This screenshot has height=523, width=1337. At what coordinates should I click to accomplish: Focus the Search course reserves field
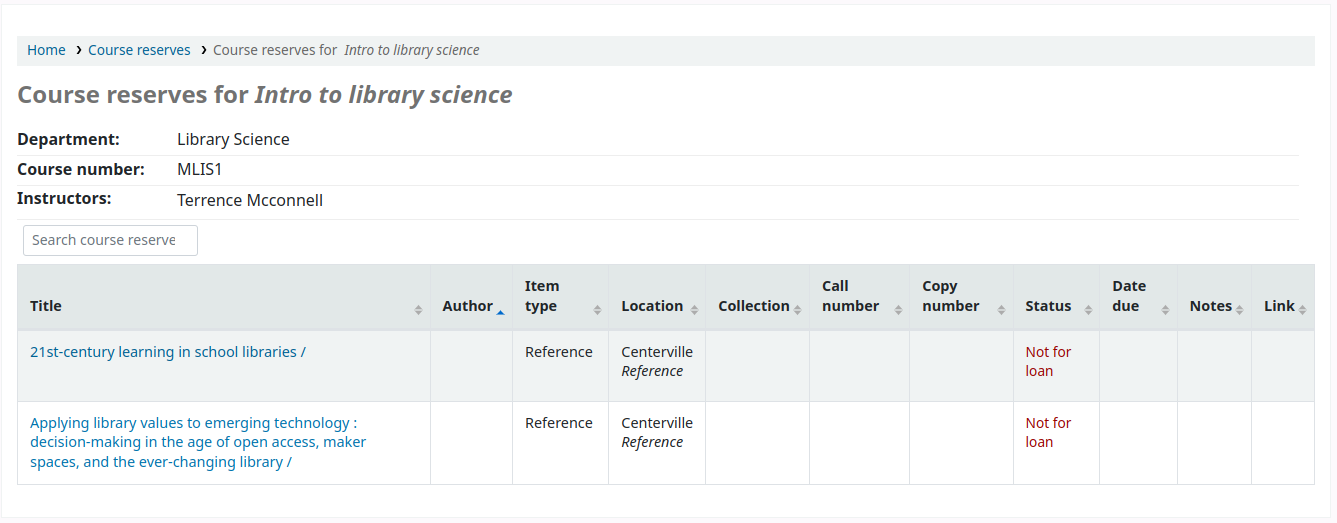tap(110, 240)
